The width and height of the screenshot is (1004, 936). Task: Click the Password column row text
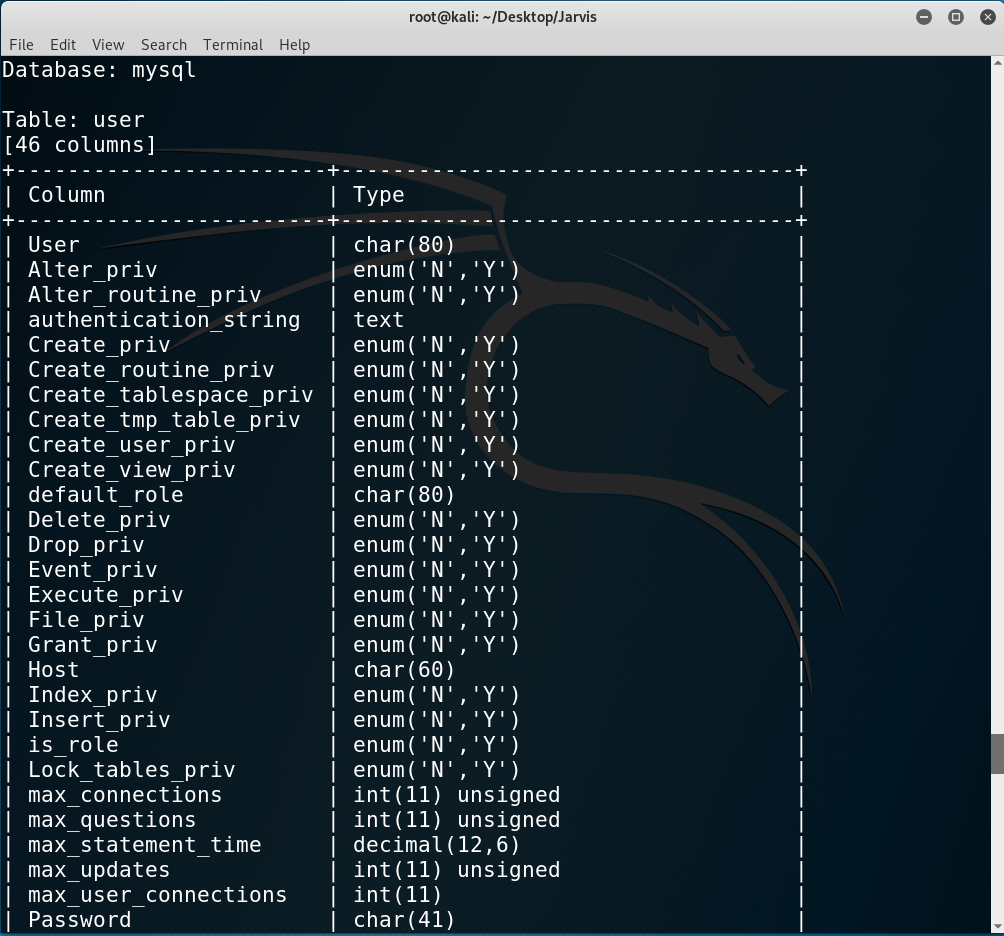click(79, 920)
